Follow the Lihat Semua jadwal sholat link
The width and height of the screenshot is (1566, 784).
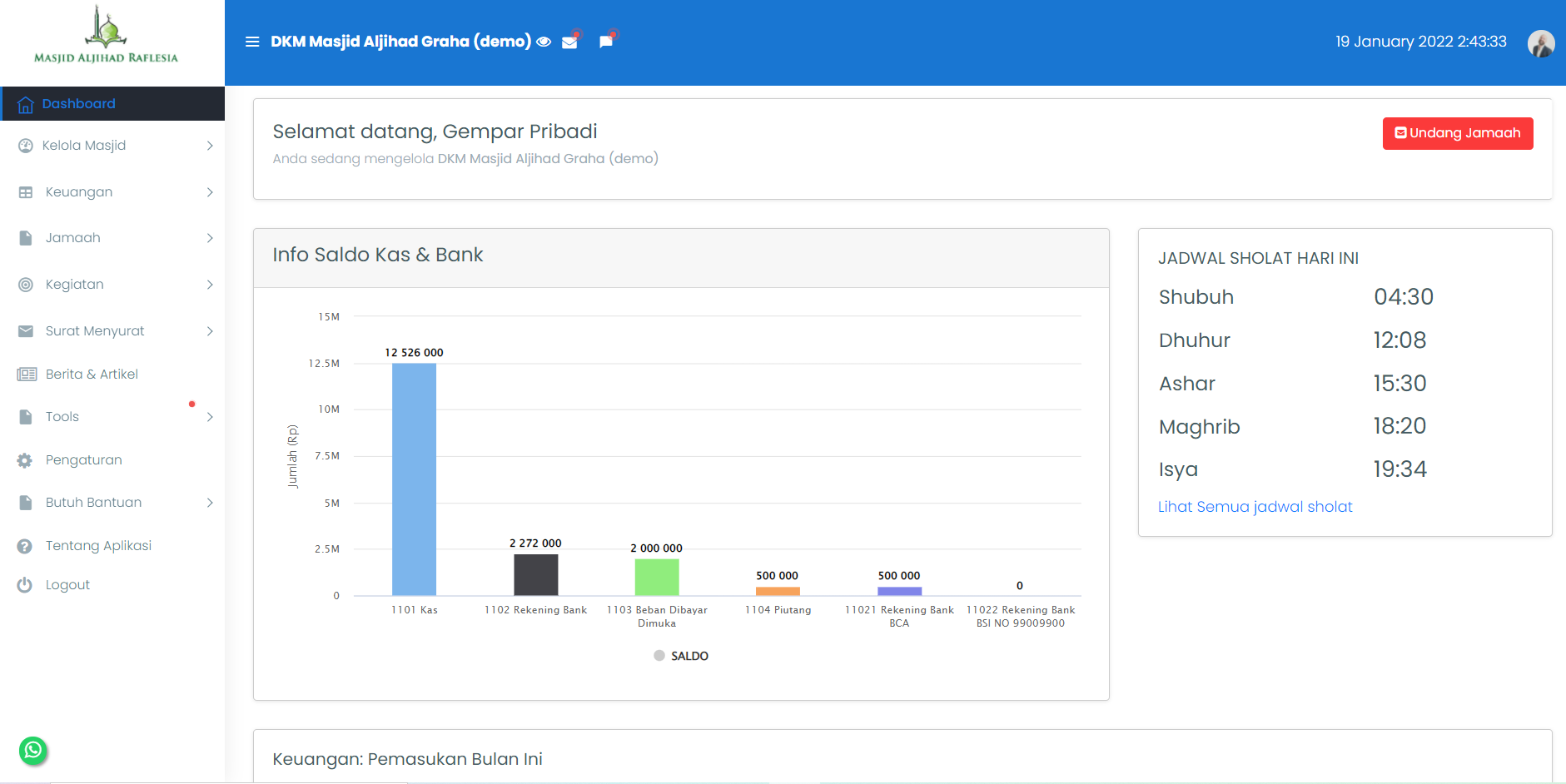coord(1255,507)
